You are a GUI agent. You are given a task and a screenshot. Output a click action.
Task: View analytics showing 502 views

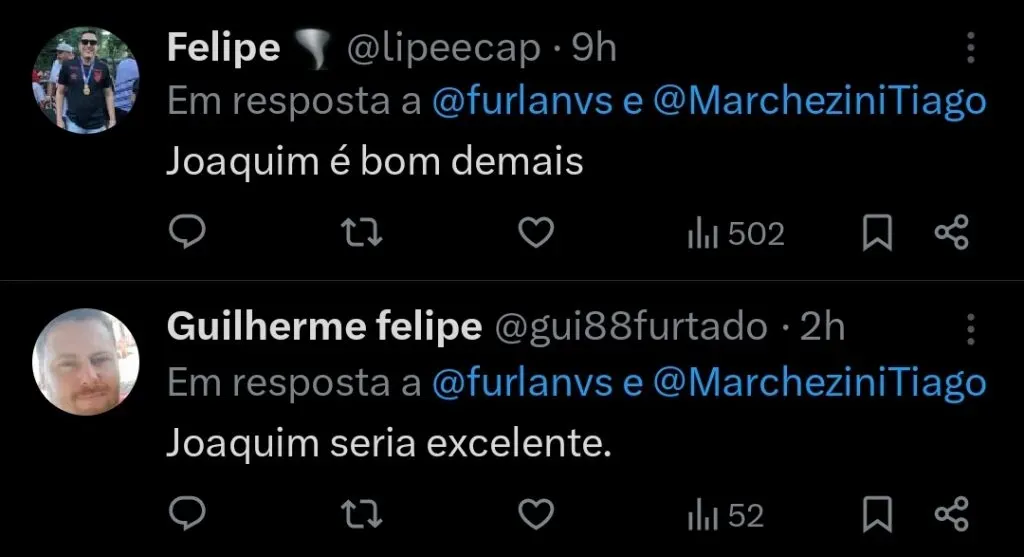(735, 234)
